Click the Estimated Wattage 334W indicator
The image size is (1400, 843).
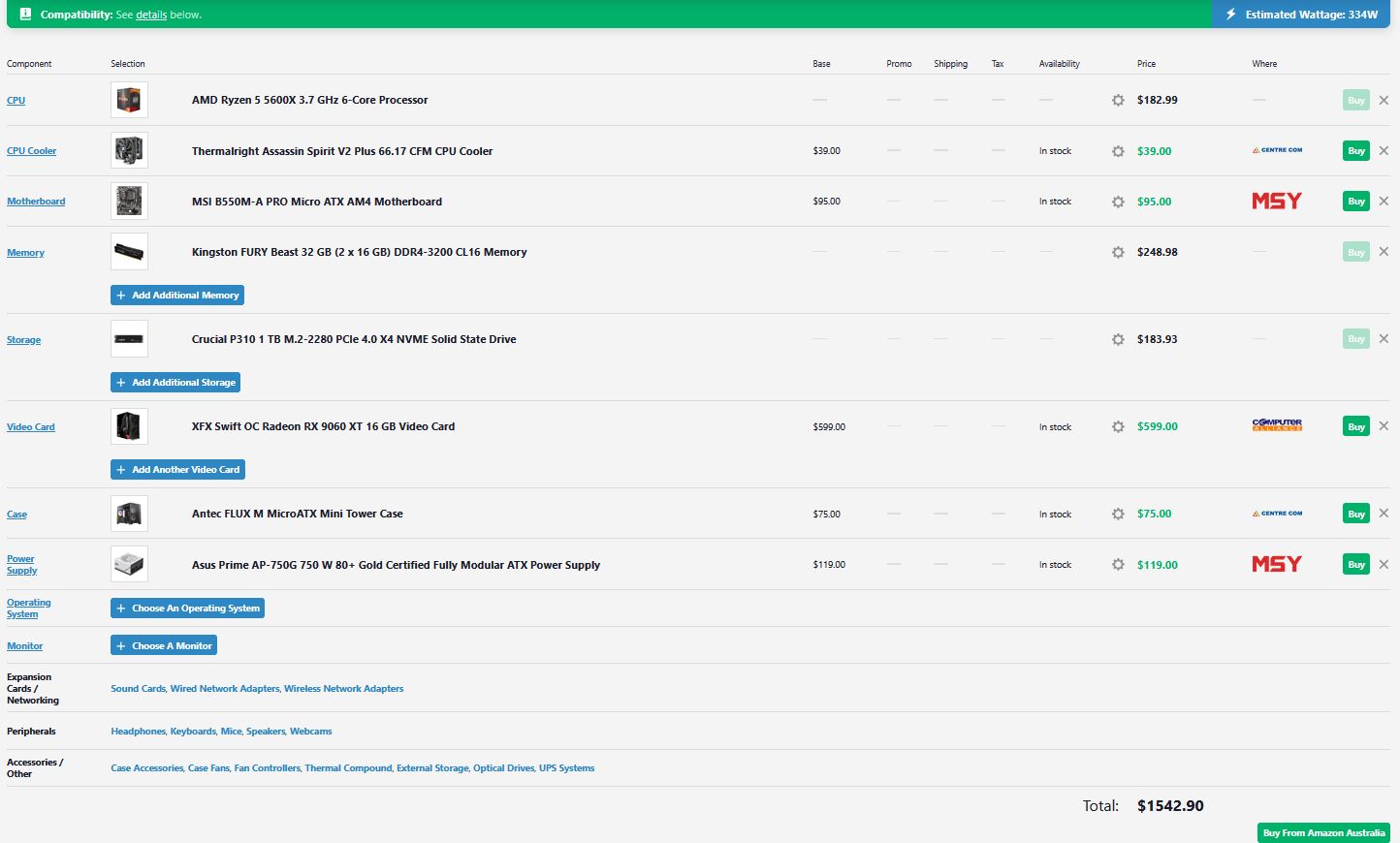tap(1301, 15)
